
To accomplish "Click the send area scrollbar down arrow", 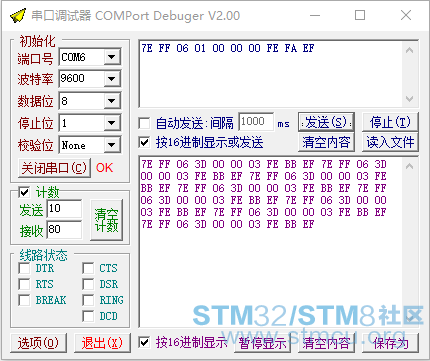I will click(x=409, y=99).
